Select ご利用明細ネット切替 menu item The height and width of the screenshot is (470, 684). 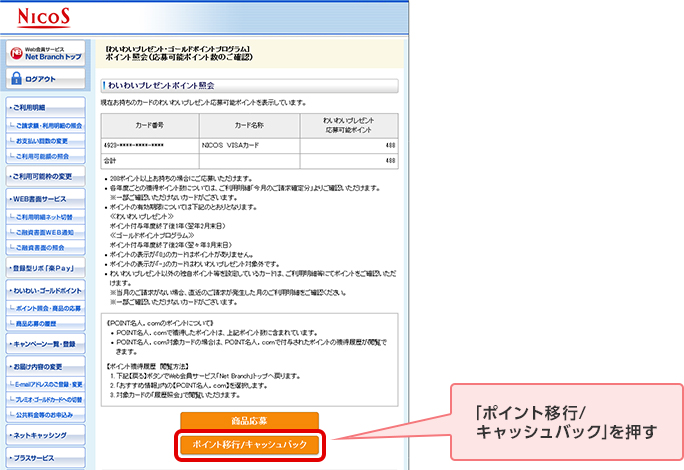pos(48,216)
